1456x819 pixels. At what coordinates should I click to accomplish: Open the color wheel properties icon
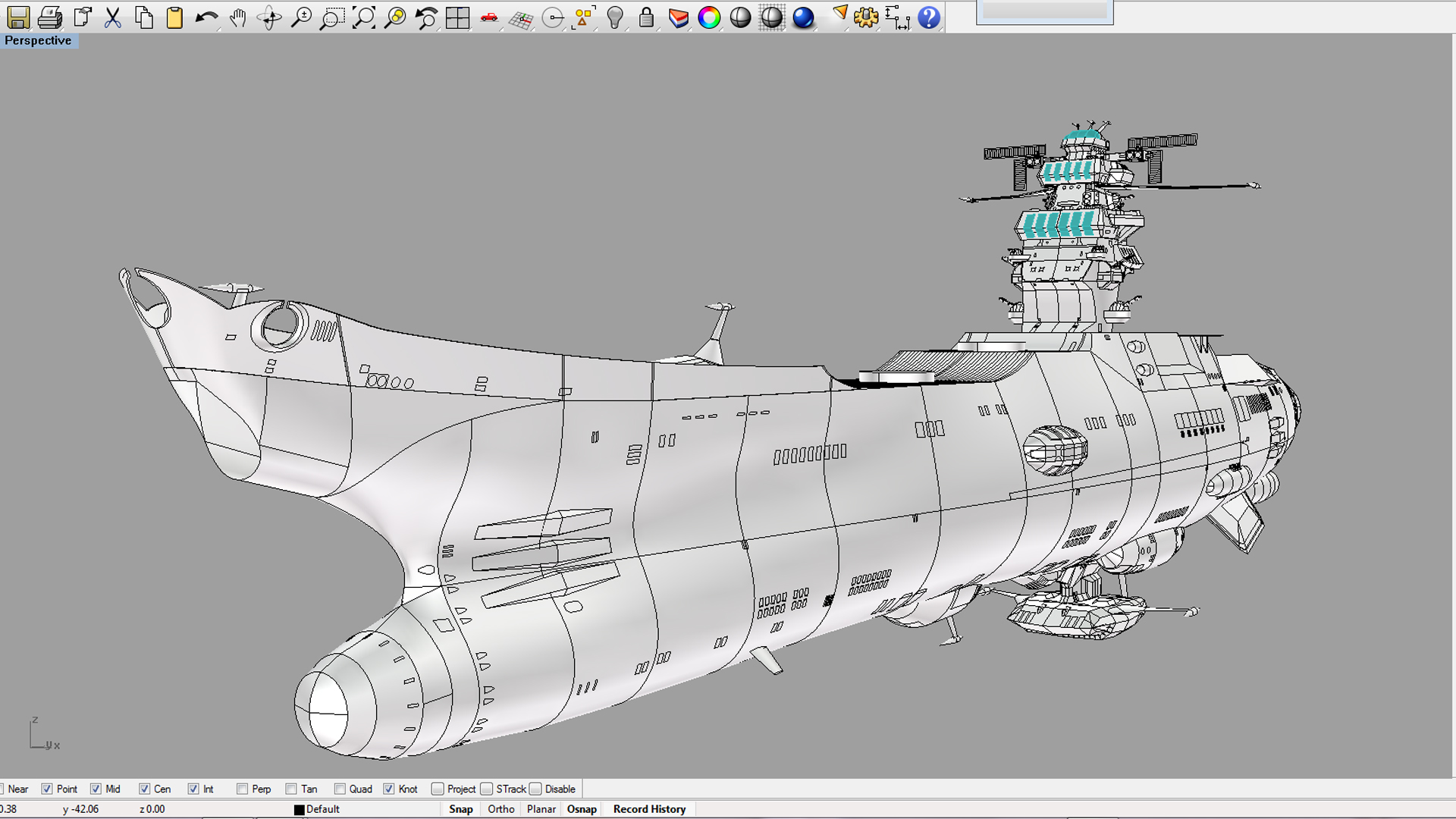pyautogui.click(x=709, y=17)
